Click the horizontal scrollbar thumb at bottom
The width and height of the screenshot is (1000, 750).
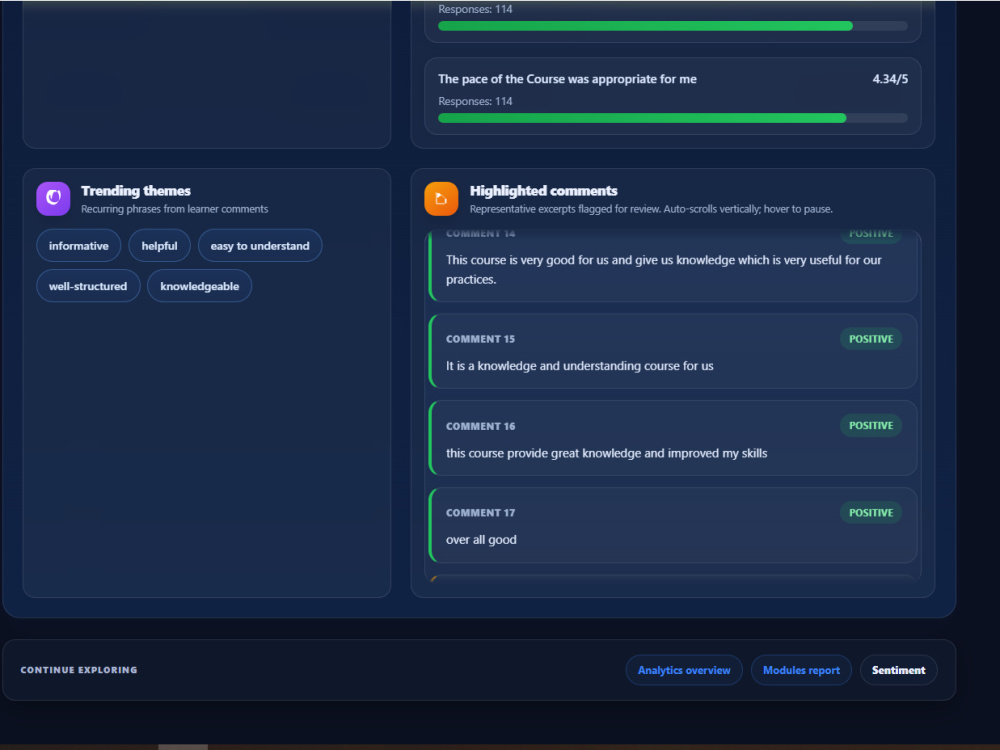pos(183,747)
